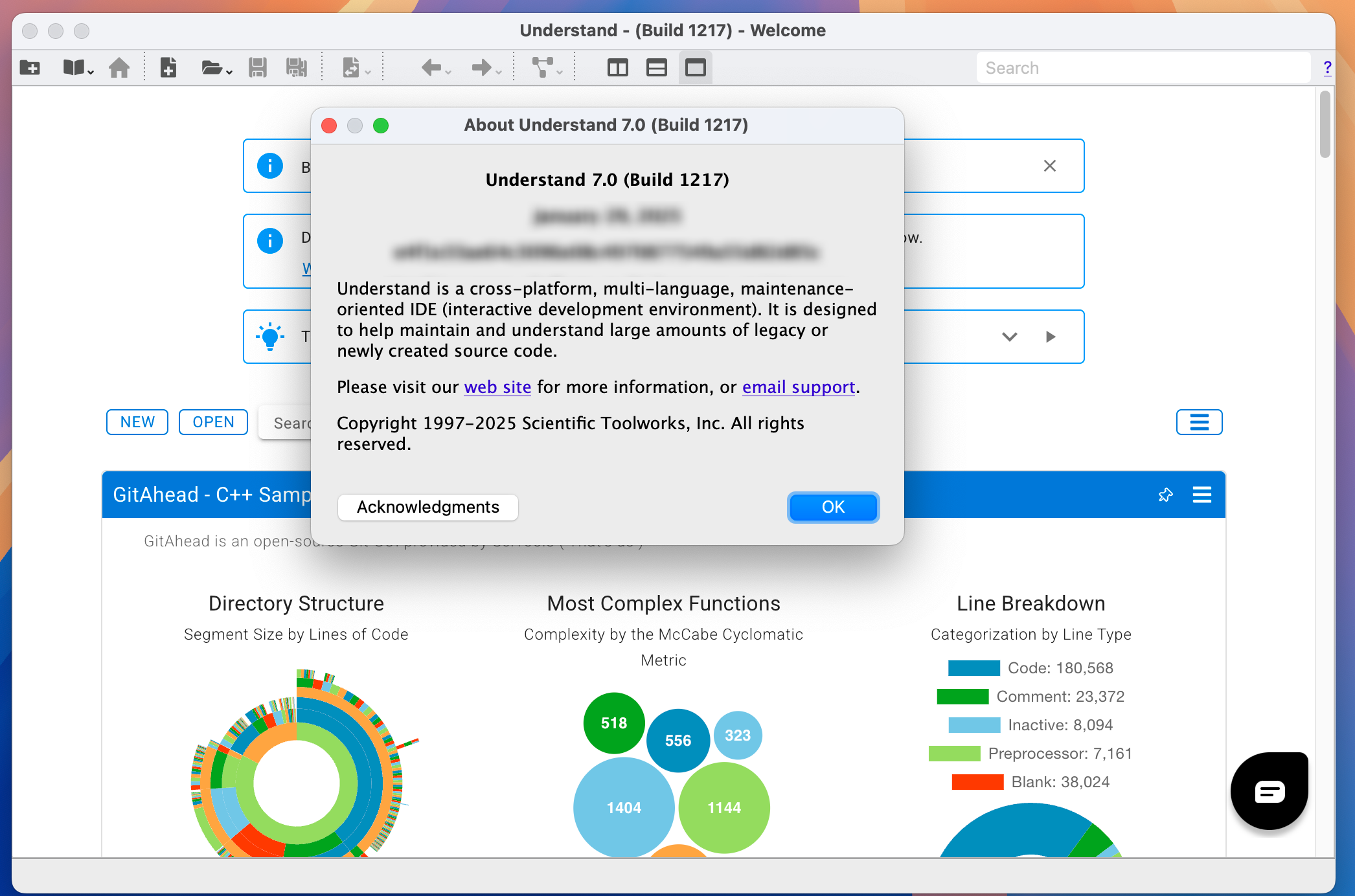Create a new file with toolbar icon
Image resolution: width=1355 pixels, height=896 pixels.
click(x=168, y=67)
